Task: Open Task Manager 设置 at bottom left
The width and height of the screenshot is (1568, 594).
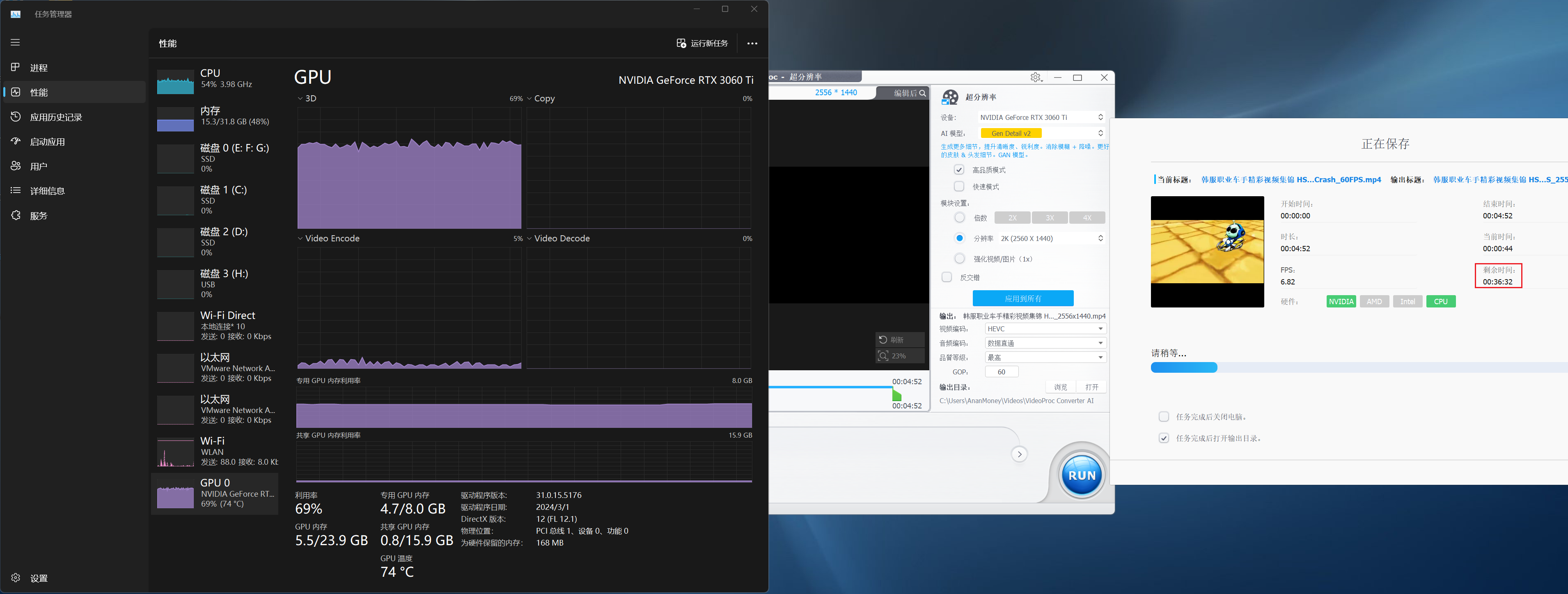Action: (74, 578)
